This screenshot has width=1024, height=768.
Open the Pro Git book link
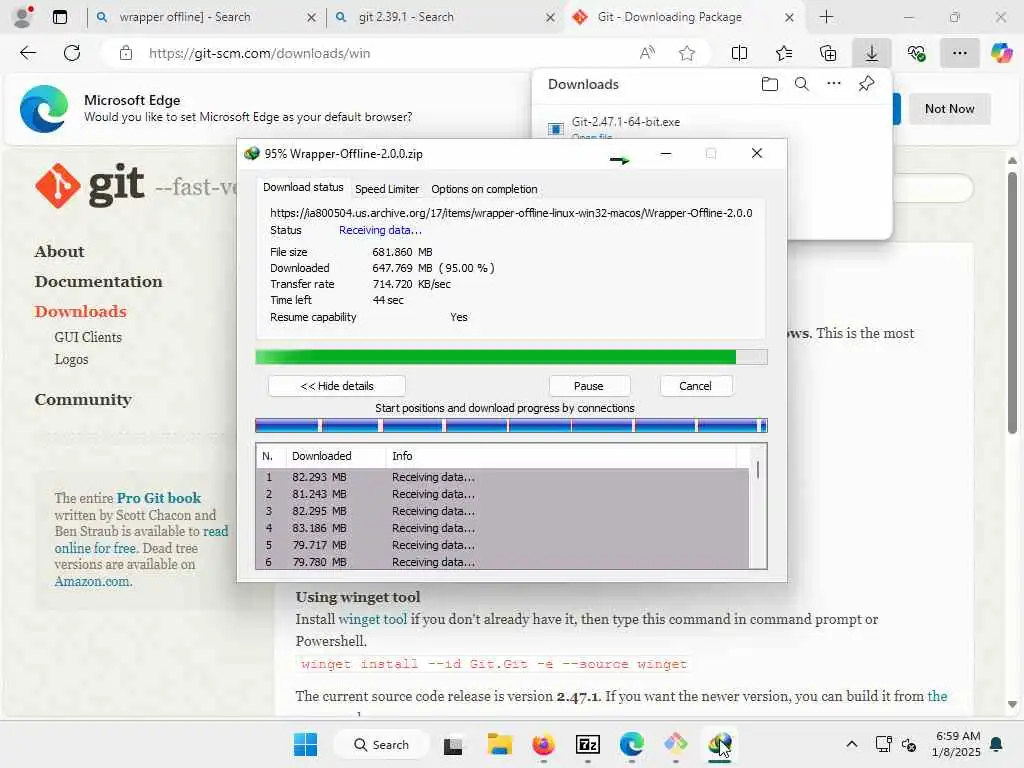point(159,498)
